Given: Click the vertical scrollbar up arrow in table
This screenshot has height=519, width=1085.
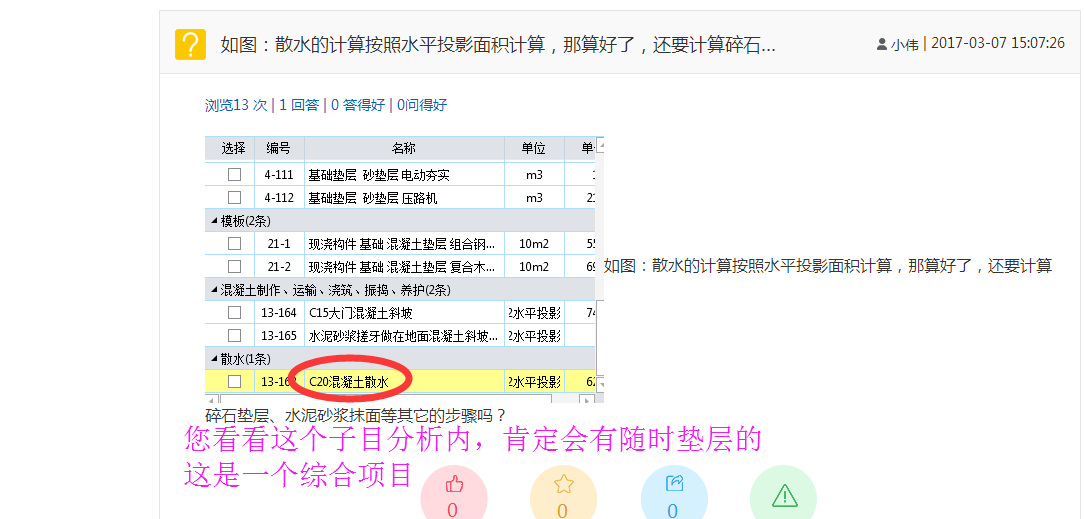Looking at the screenshot, I should (600, 146).
